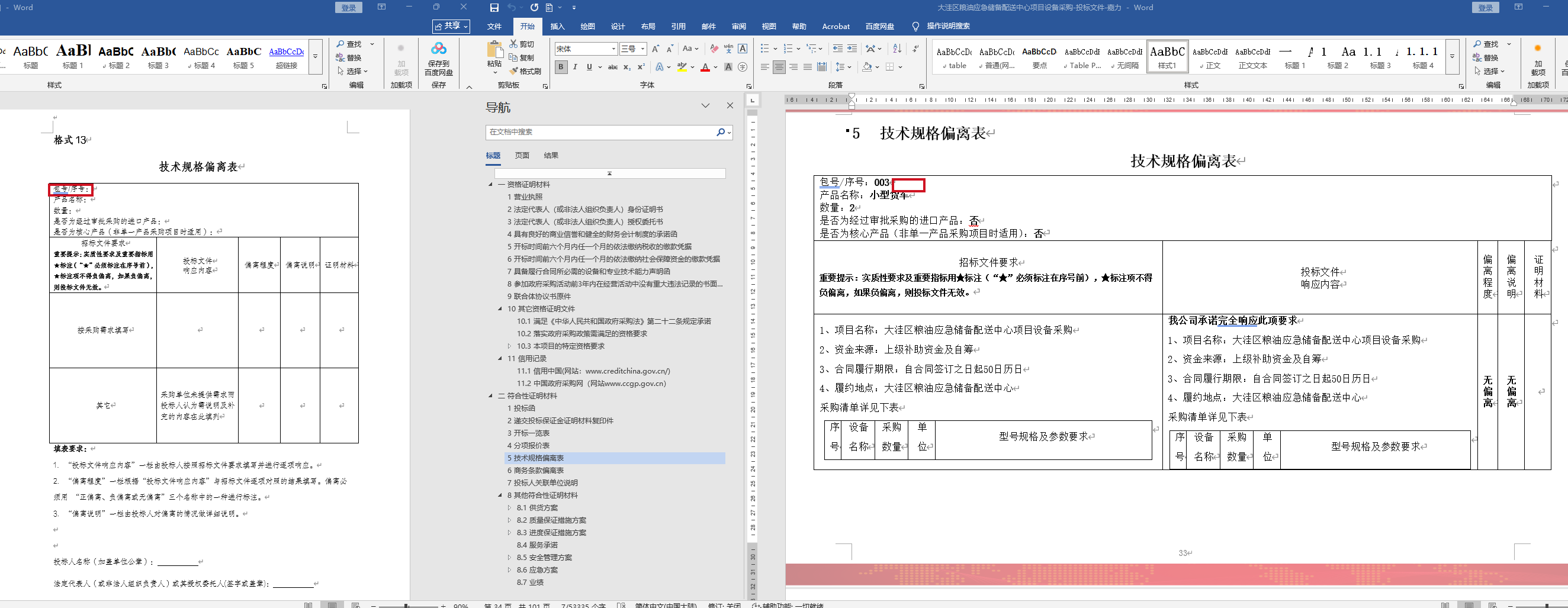This screenshot has width=1568, height=608.
Task: Toggle Italic formatting button
Action: click(575, 67)
